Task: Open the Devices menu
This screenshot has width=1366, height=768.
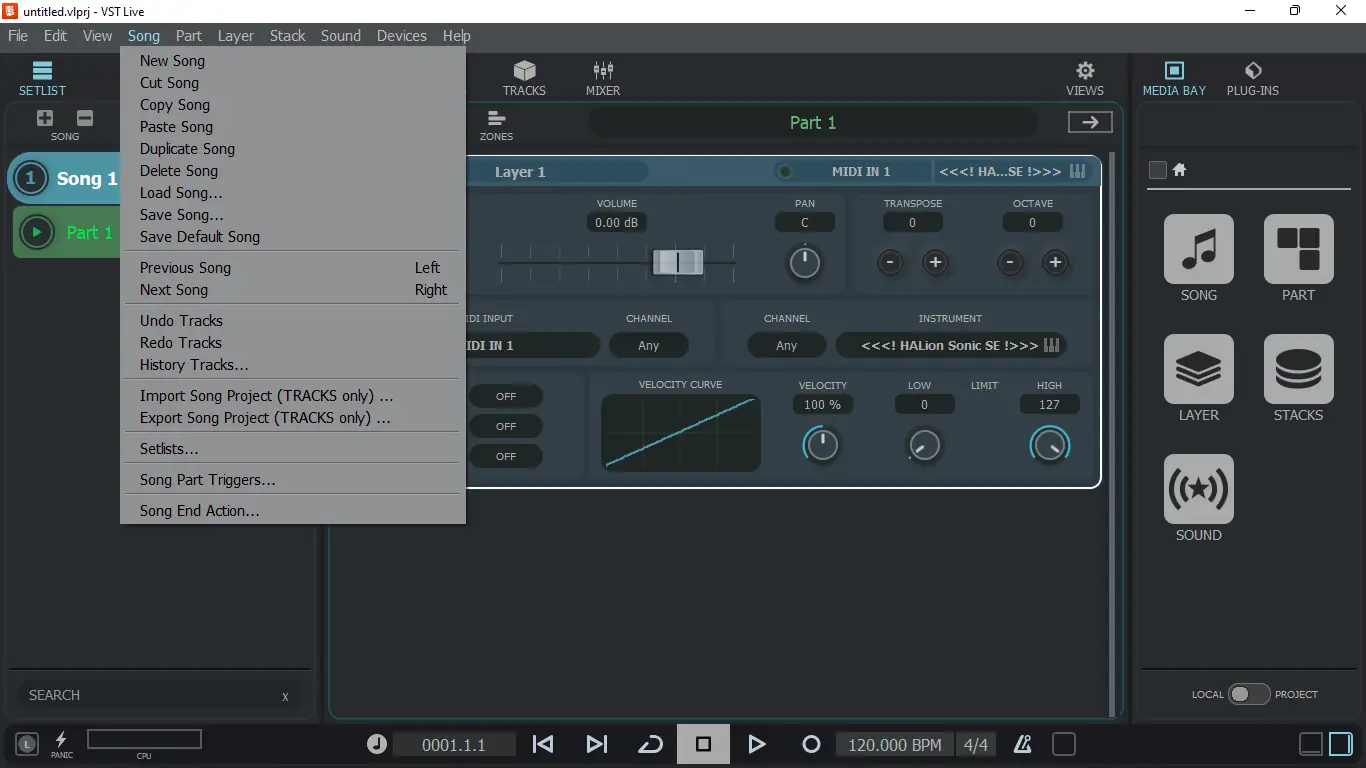Action: (x=402, y=36)
